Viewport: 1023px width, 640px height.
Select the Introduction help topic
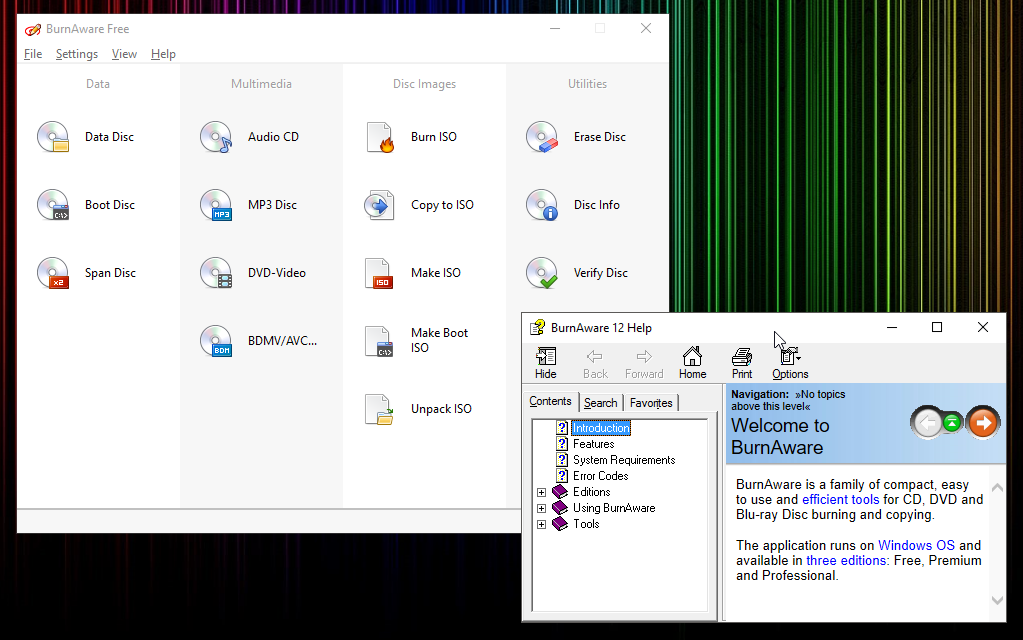coord(601,428)
